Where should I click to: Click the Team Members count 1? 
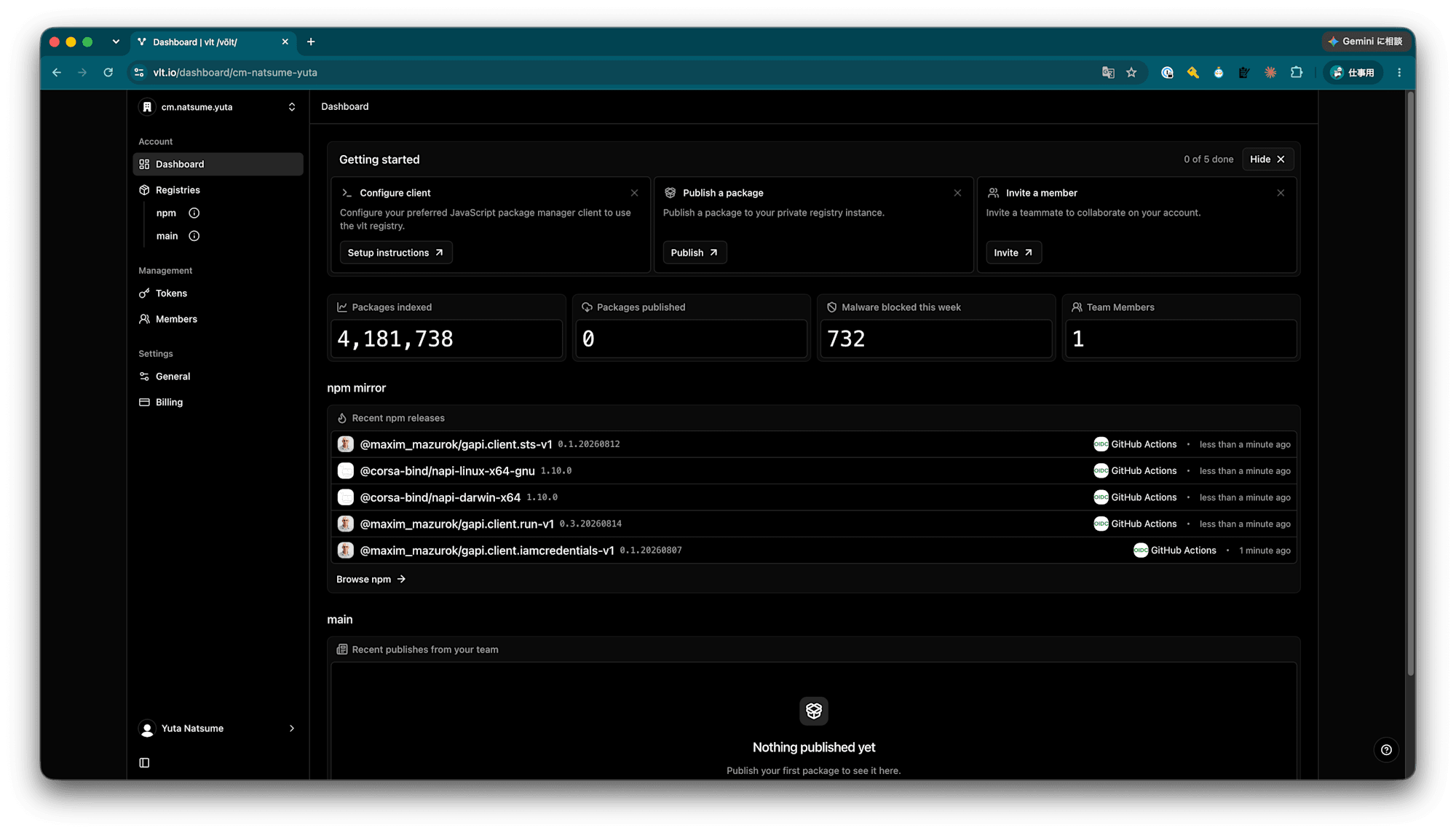(1078, 339)
